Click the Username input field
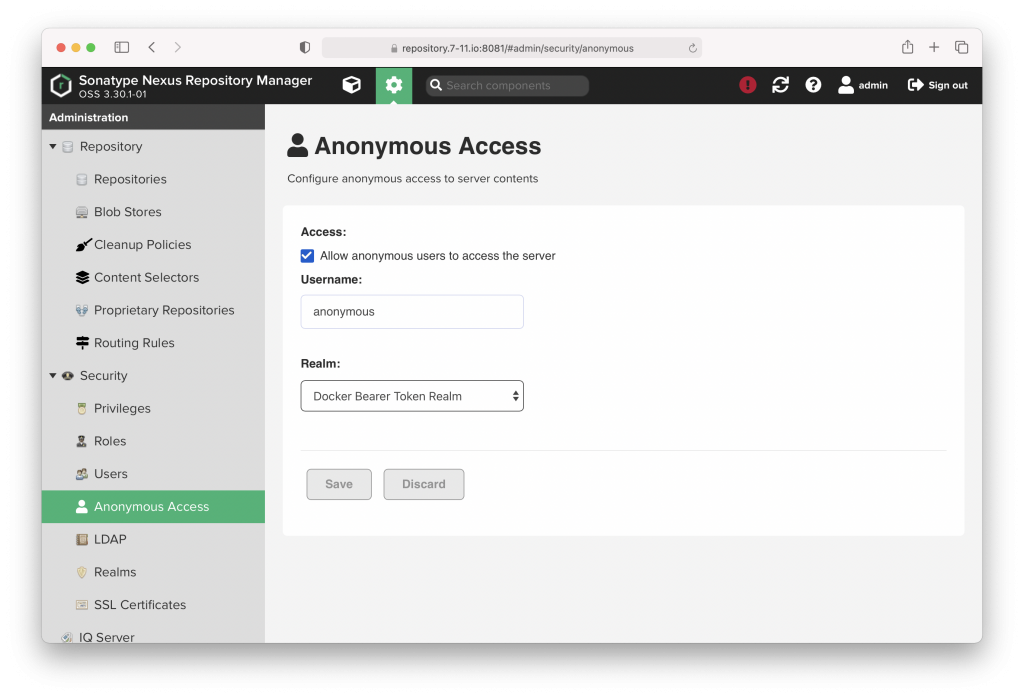Viewport: 1024px width, 698px height. coord(412,311)
